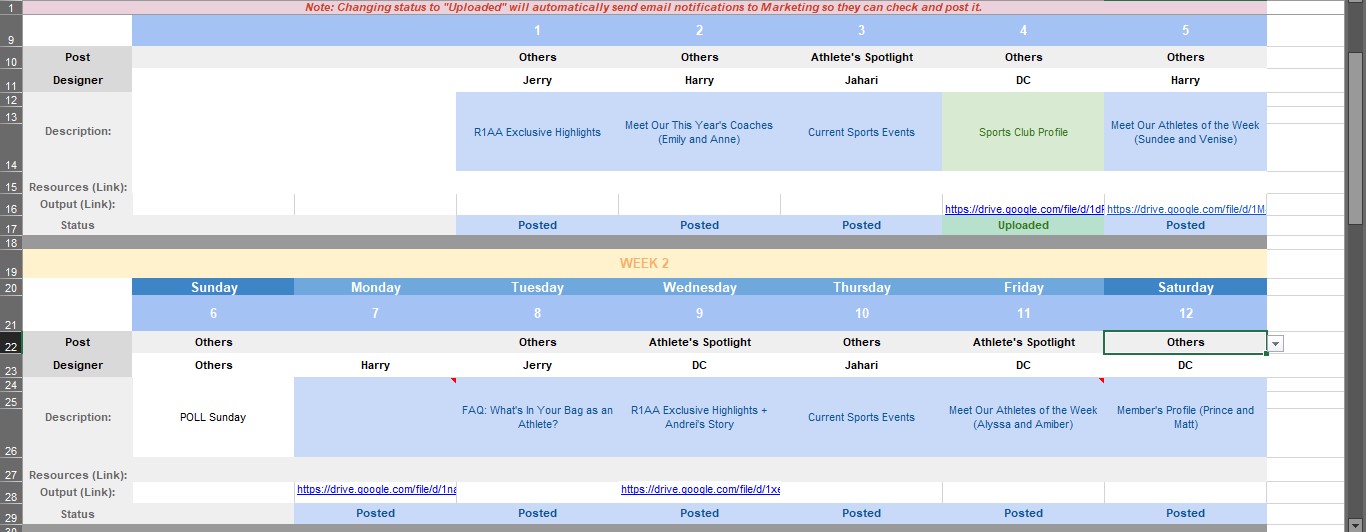Screen dimensions: 1366x532
Task: Select Posted status under day 1
Action: [538, 225]
